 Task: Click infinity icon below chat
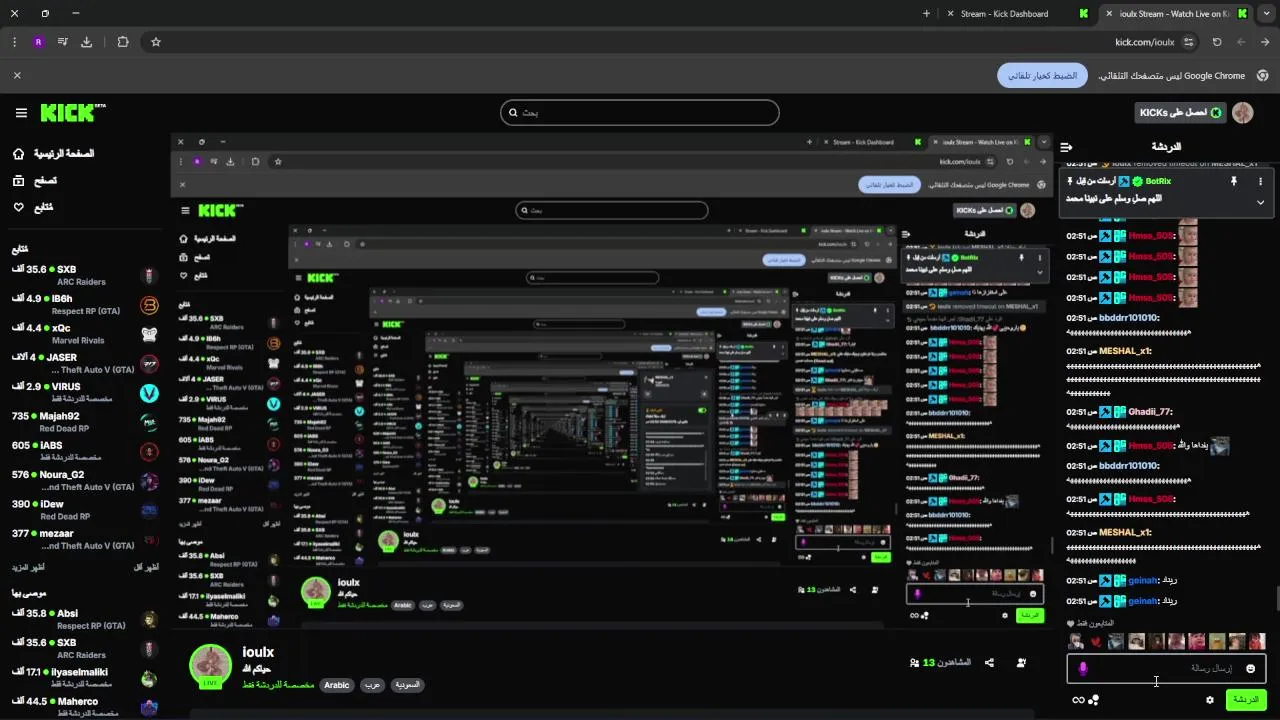1078,700
